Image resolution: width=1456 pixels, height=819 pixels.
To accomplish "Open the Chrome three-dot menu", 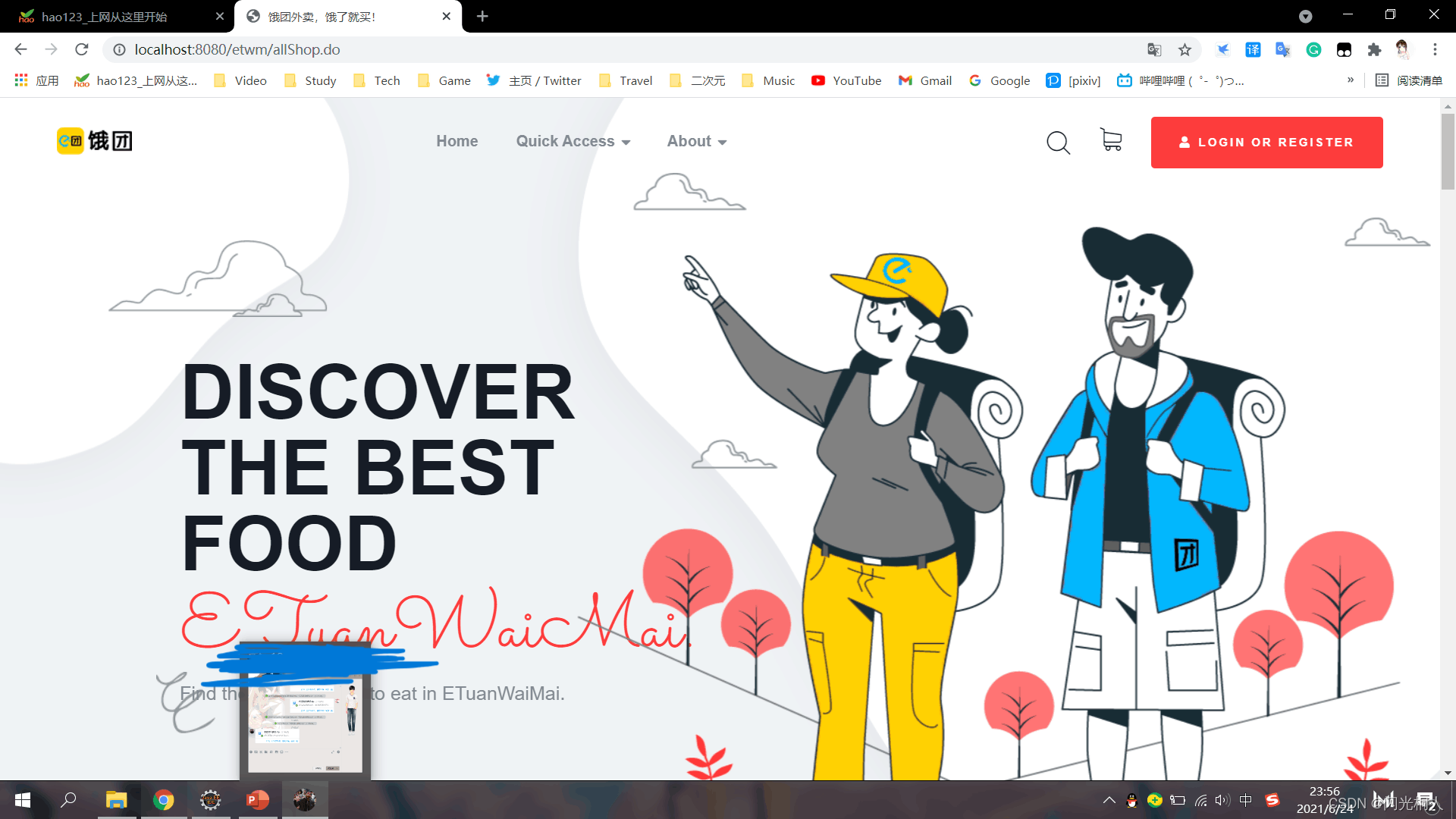I will (x=1435, y=50).
